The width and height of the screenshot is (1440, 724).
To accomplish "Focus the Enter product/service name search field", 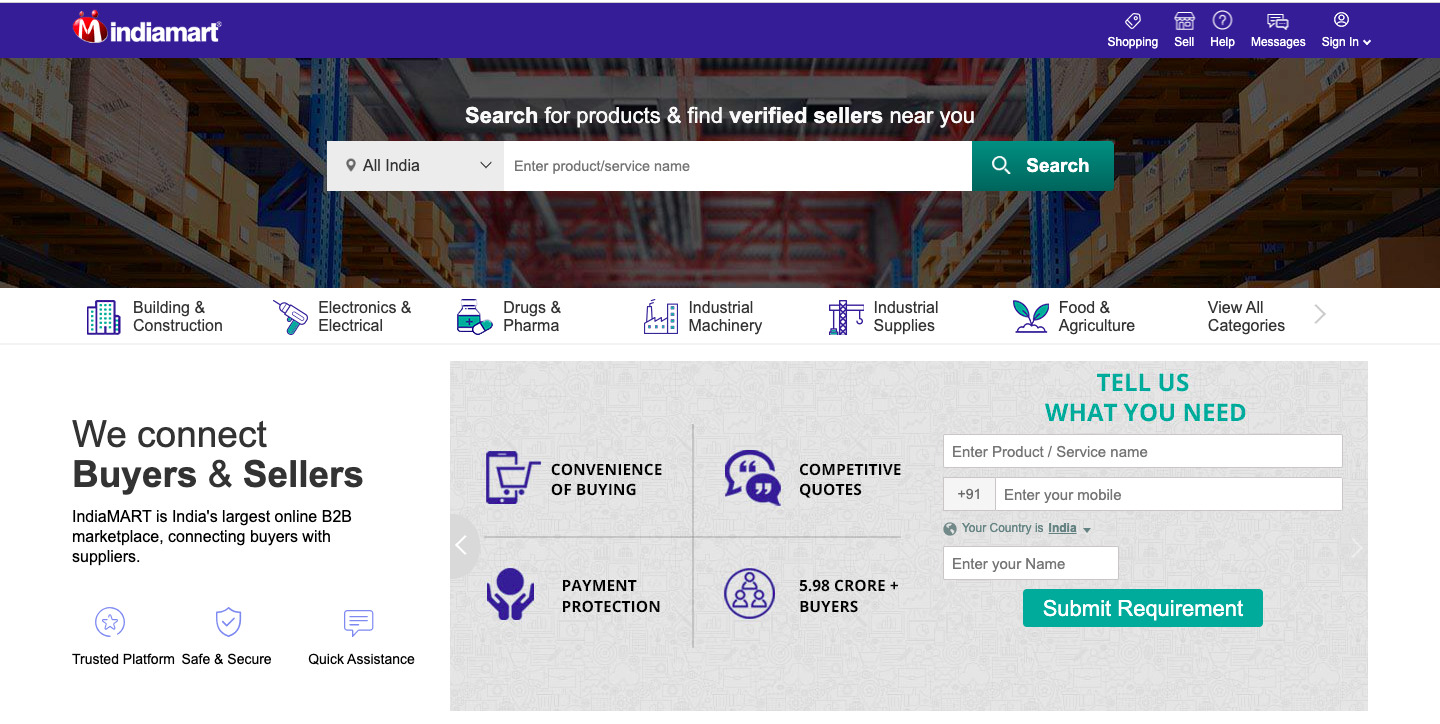I will tap(738, 166).
